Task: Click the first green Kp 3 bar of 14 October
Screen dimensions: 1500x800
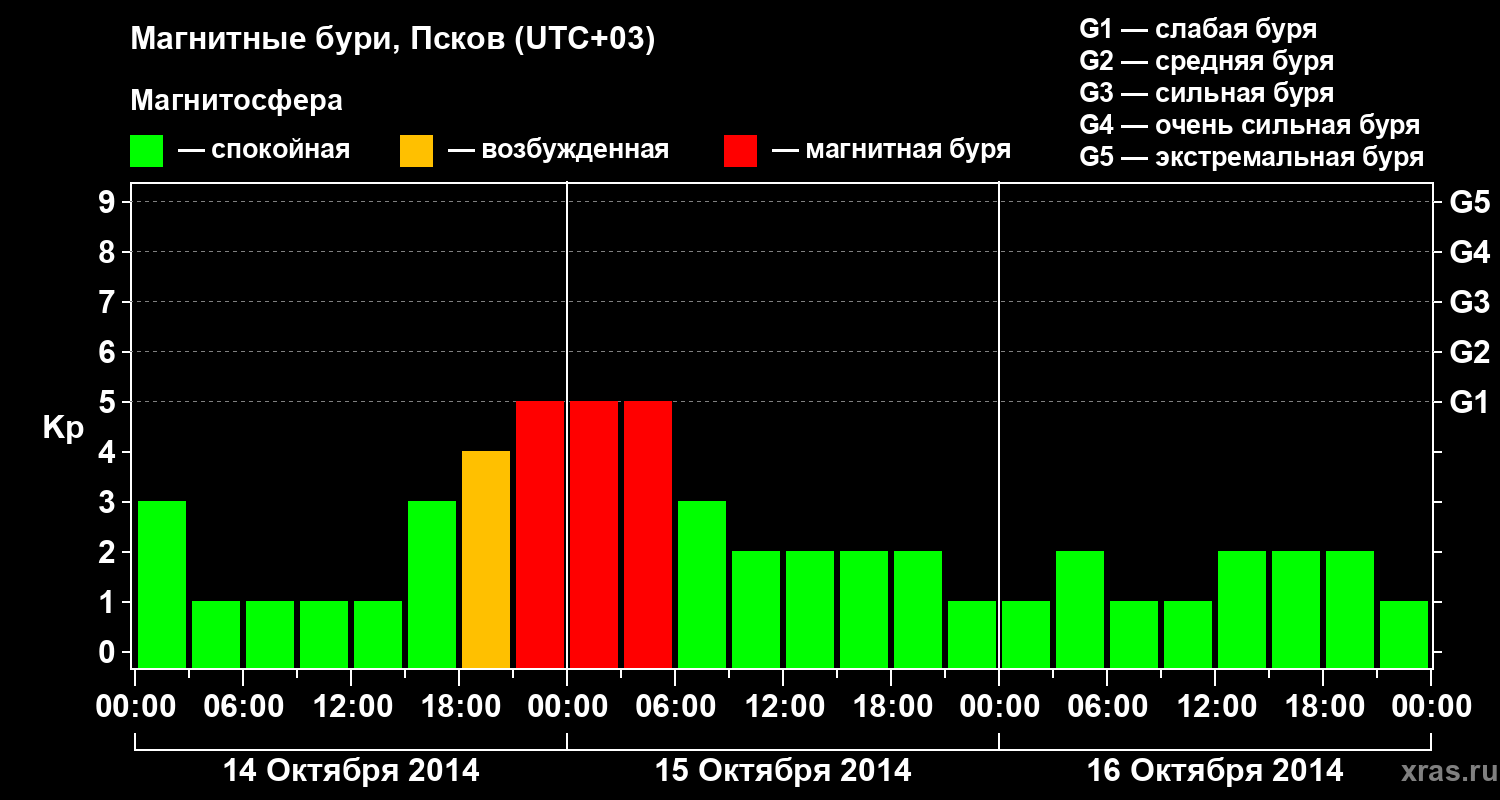Action: 162,584
